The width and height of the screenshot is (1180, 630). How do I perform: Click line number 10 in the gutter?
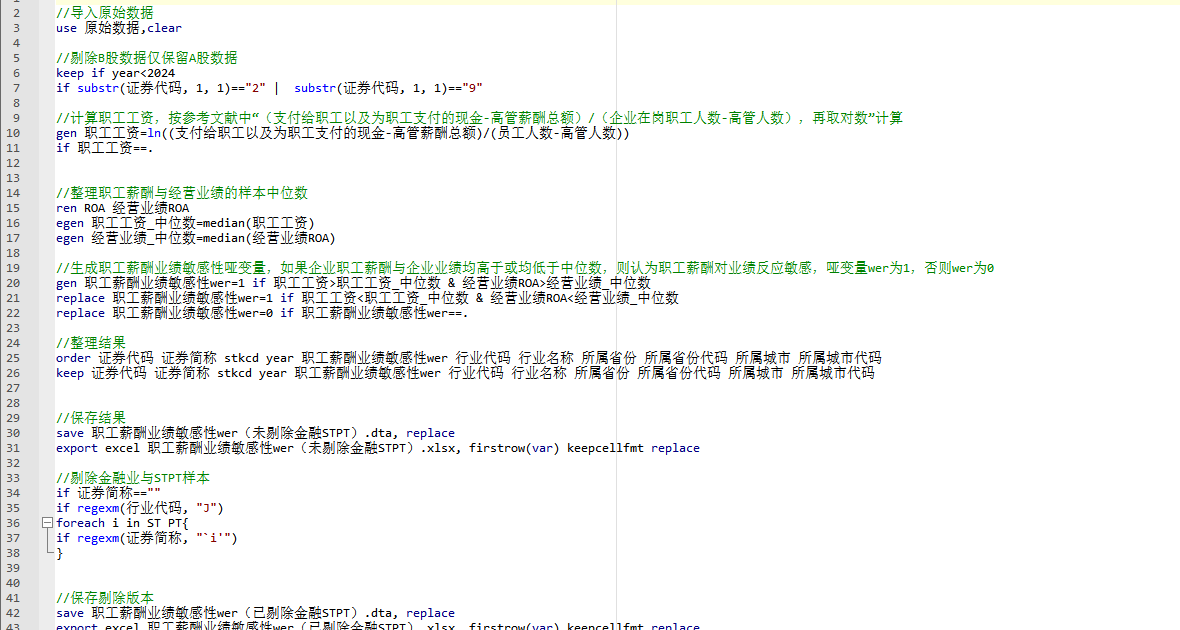[x=14, y=133]
